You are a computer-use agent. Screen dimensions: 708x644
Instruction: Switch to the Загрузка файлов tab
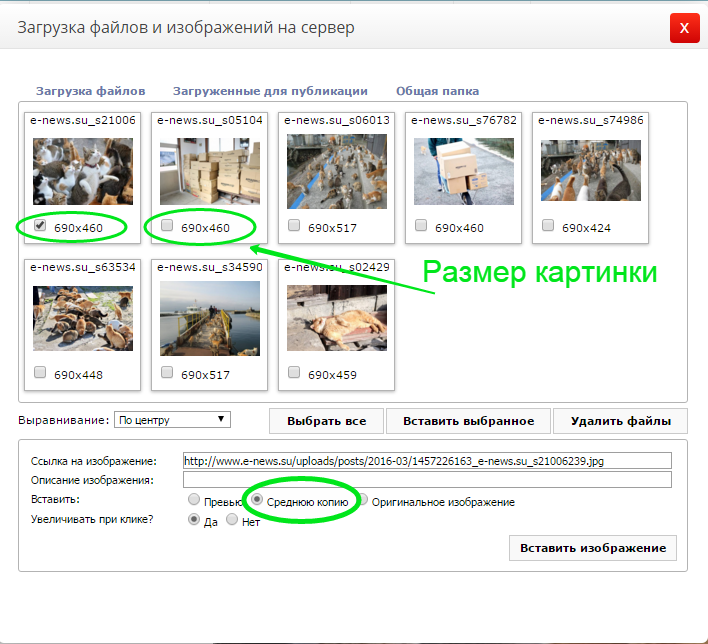coord(91,91)
